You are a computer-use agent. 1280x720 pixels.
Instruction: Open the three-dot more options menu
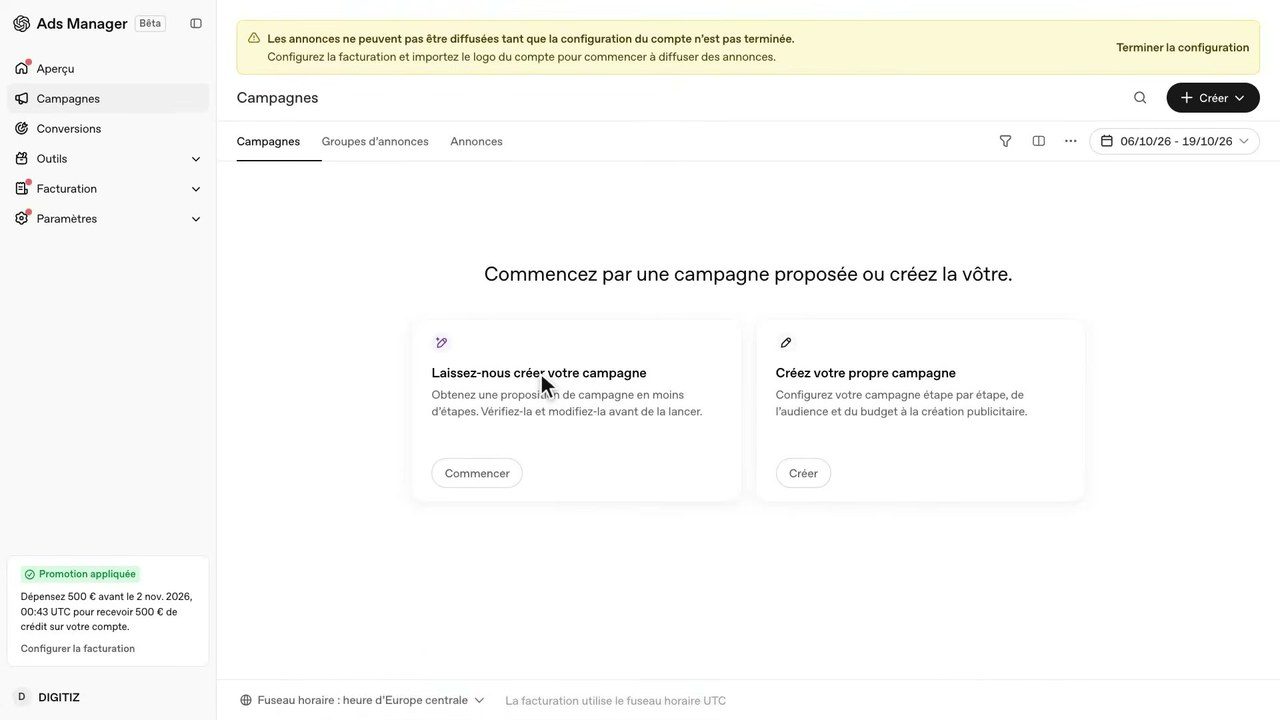coord(1071,141)
